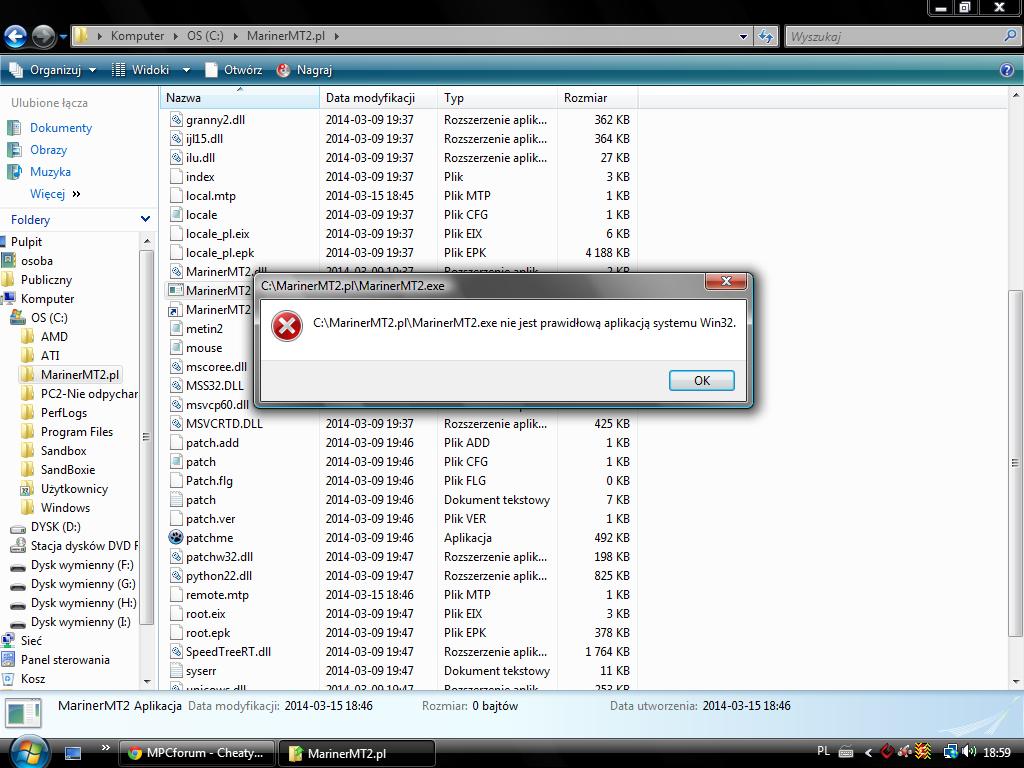Open the Widoki views menu

[x=141, y=70]
